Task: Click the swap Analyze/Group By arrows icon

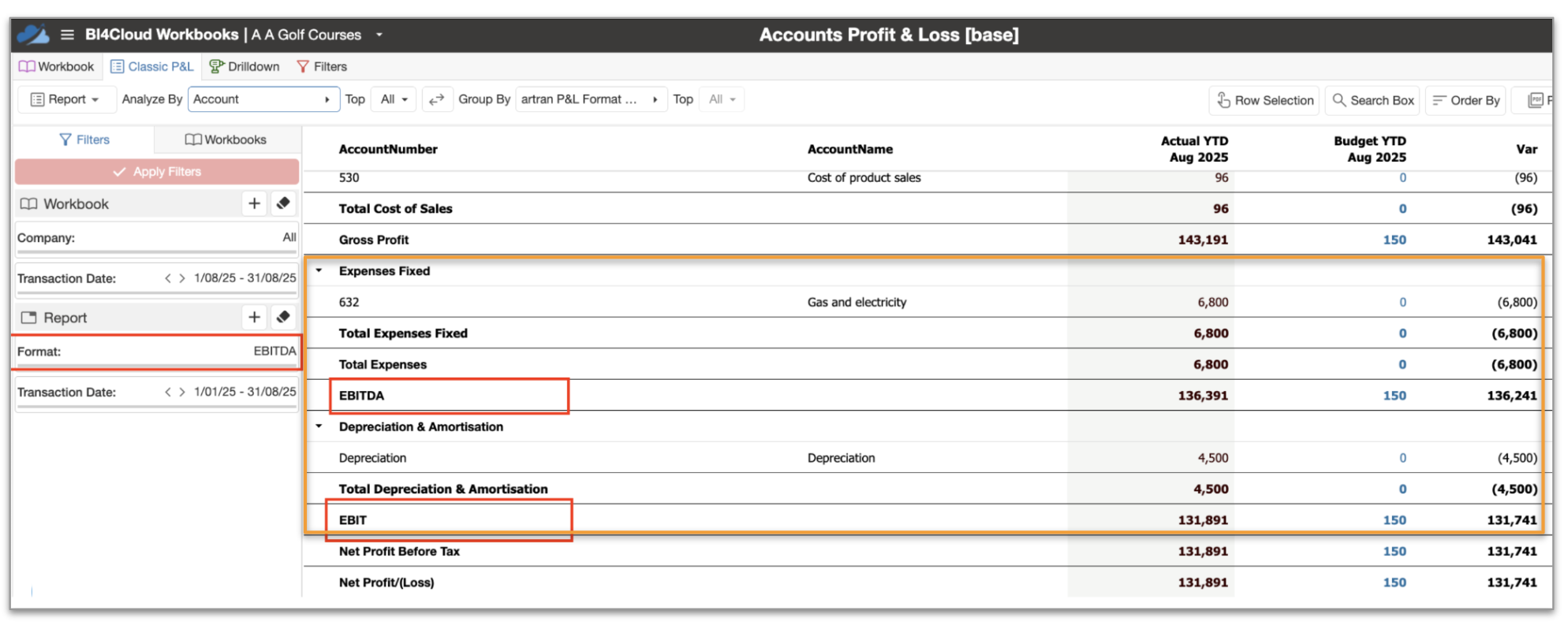Action: (437, 99)
